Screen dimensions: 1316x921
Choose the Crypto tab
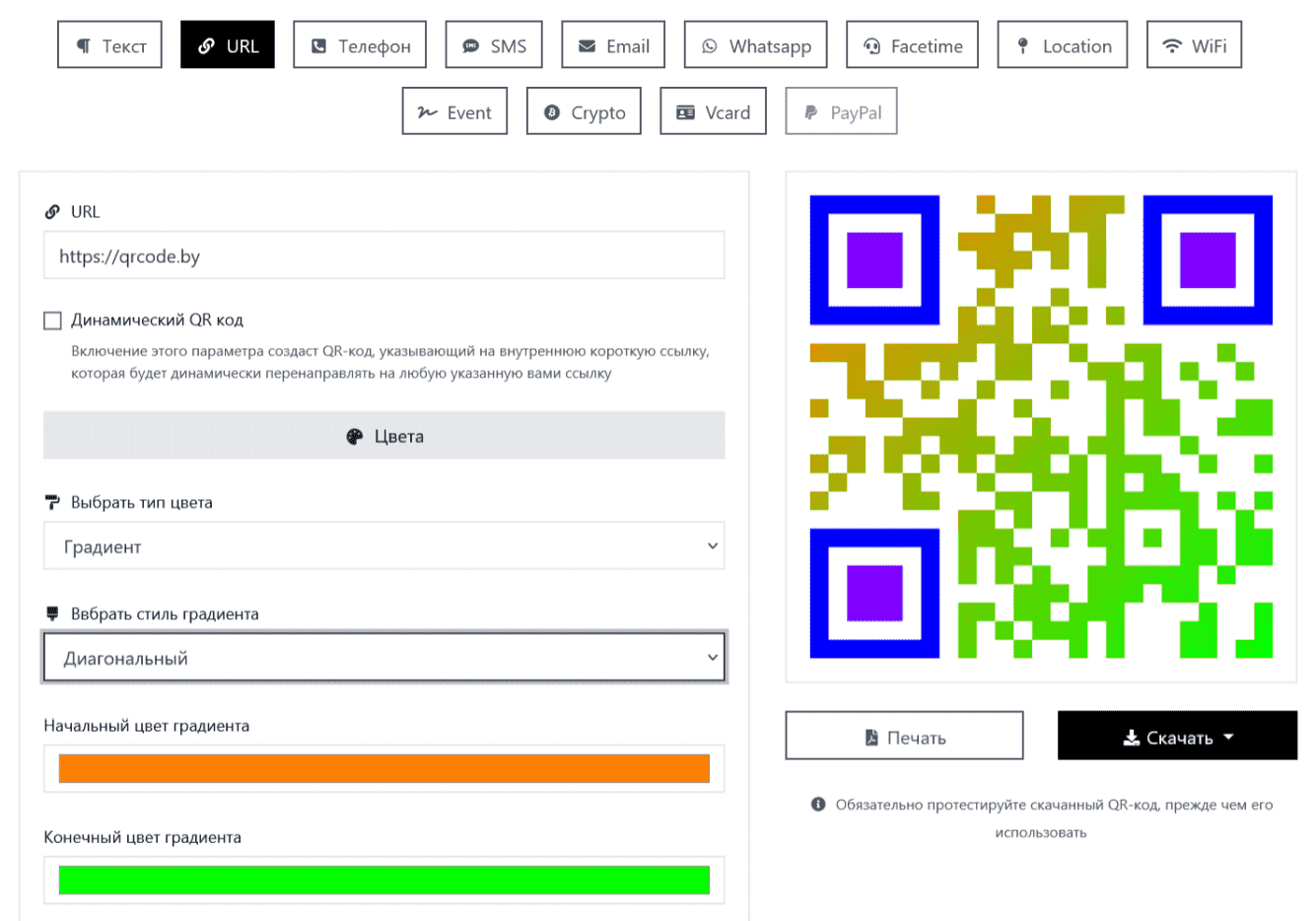click(584, 111)
